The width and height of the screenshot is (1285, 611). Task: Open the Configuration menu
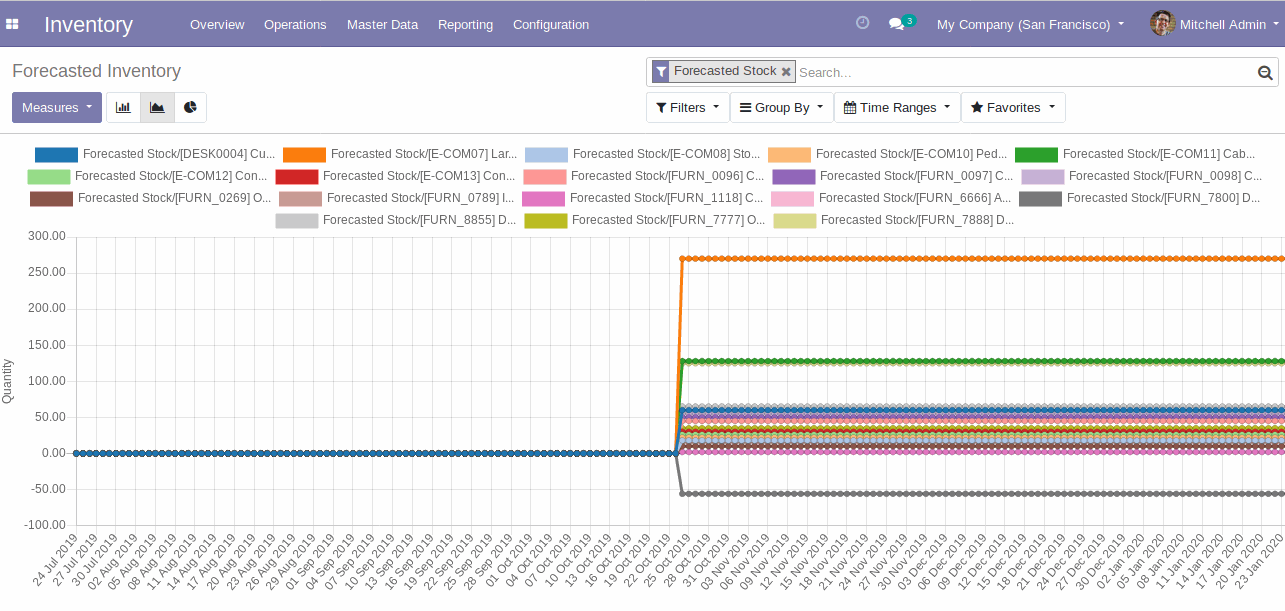(551, 24)
